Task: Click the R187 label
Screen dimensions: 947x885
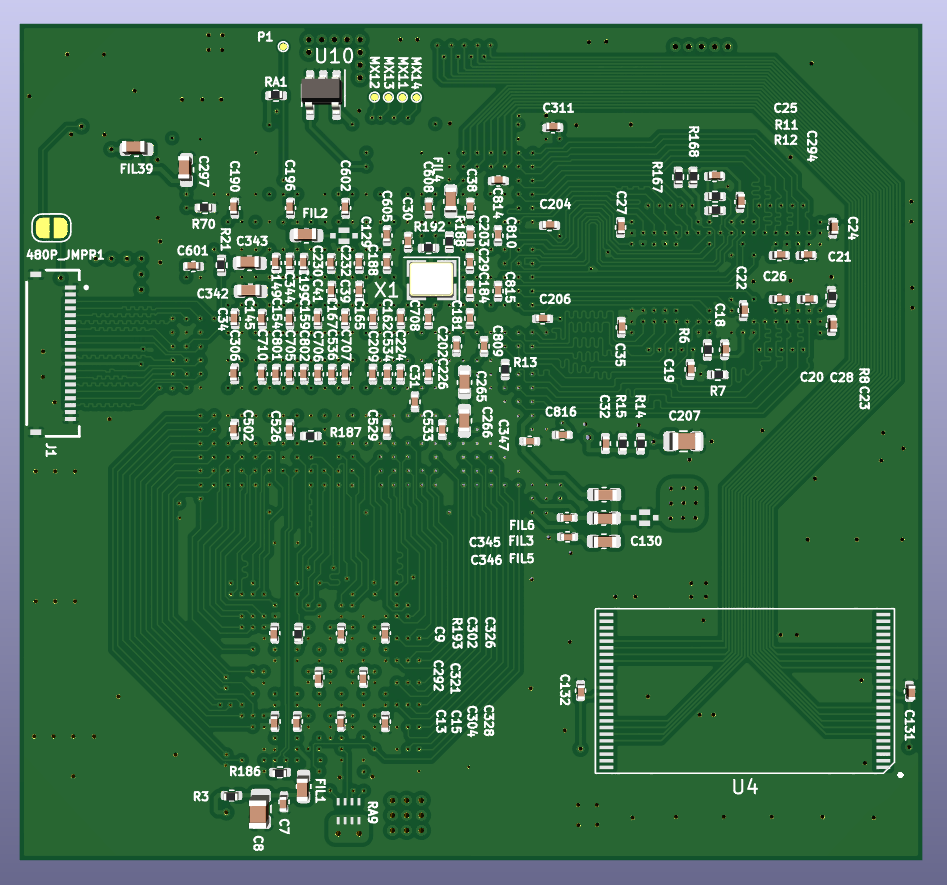Action: [x=345, y=433]
